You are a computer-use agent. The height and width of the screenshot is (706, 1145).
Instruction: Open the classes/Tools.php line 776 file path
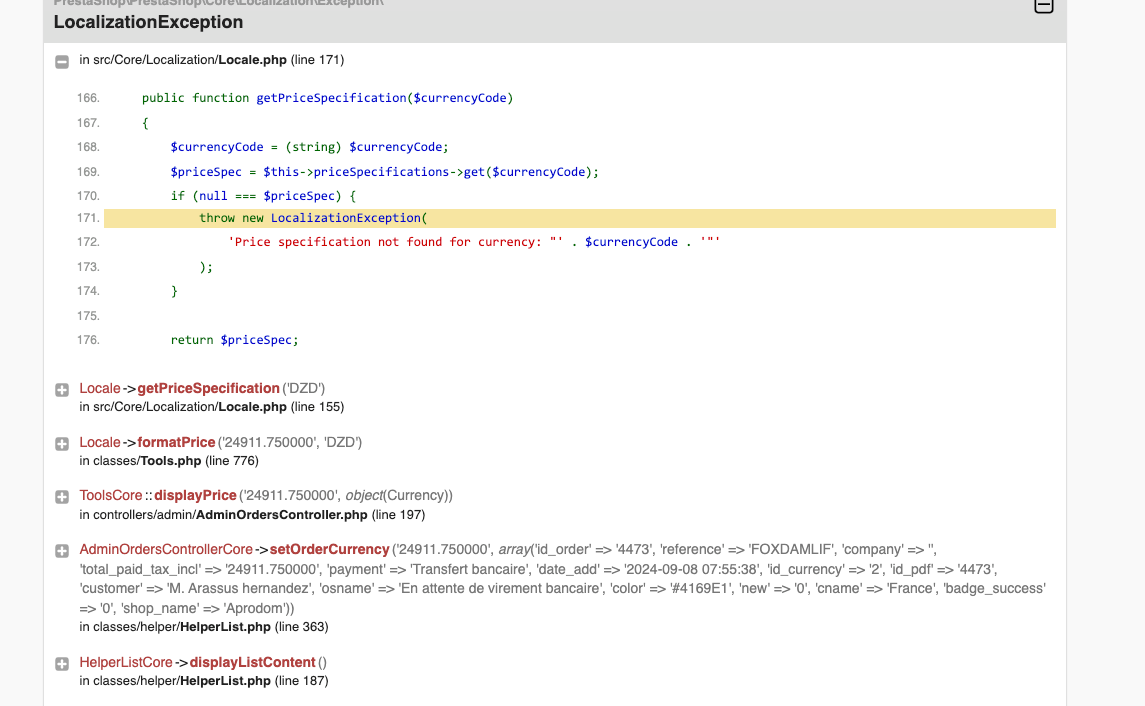[x=168, y=461]
